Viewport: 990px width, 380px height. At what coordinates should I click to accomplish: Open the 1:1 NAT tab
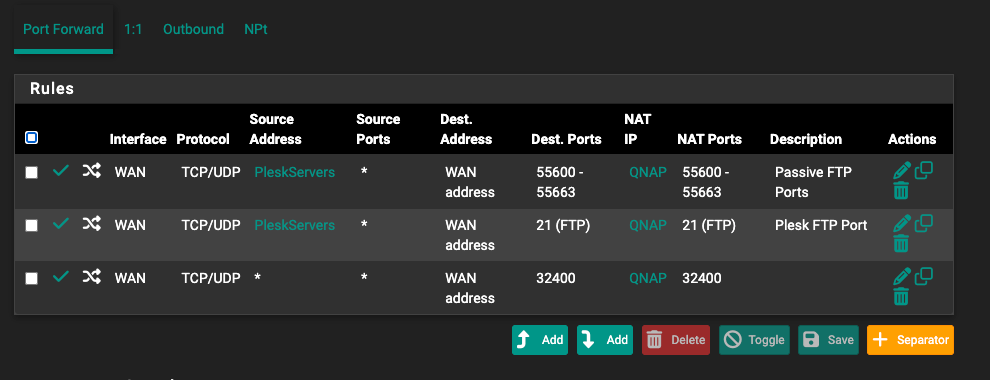(x=133, y=29)
